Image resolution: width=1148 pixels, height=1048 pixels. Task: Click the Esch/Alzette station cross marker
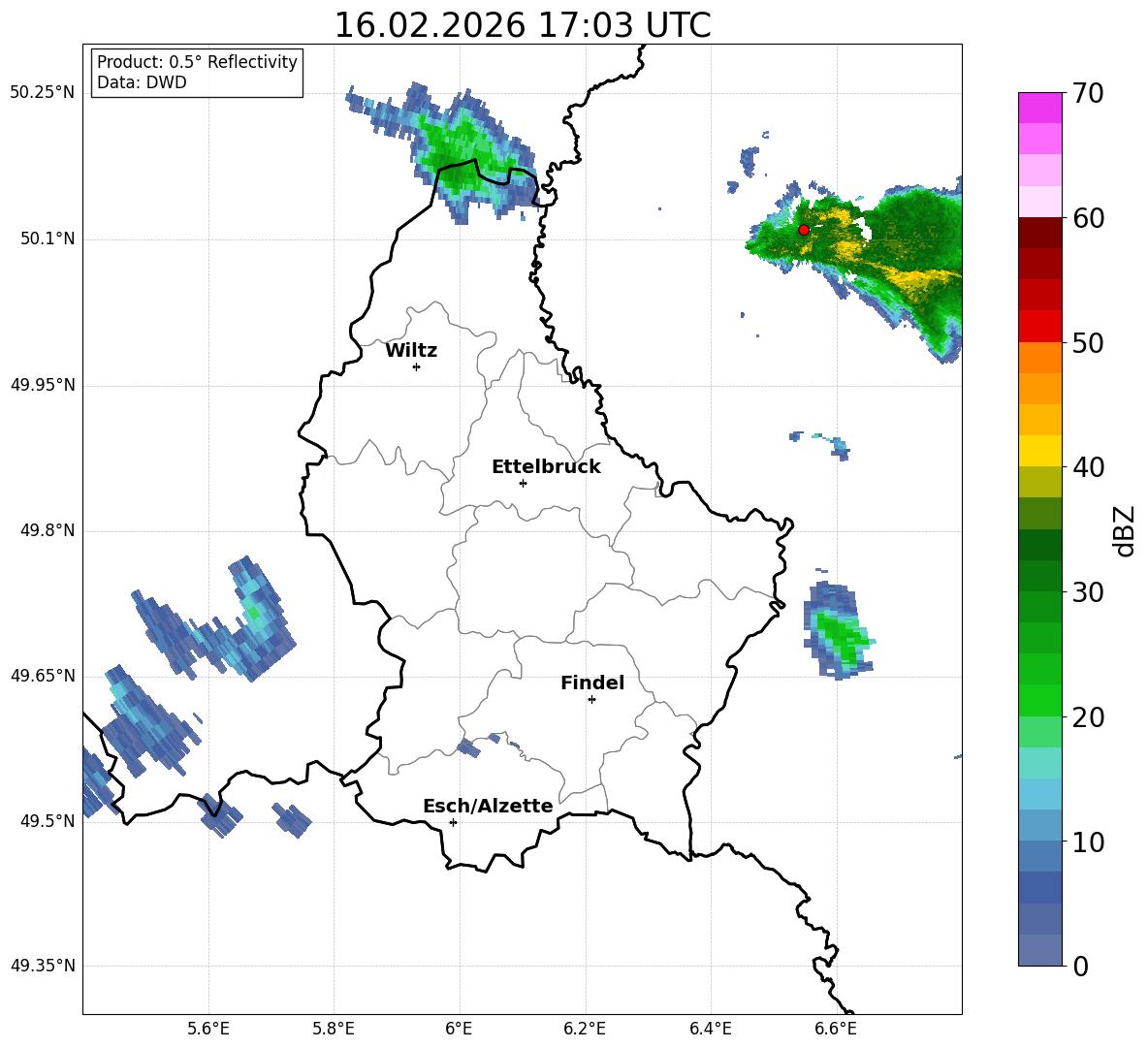(x=453, y=822)
